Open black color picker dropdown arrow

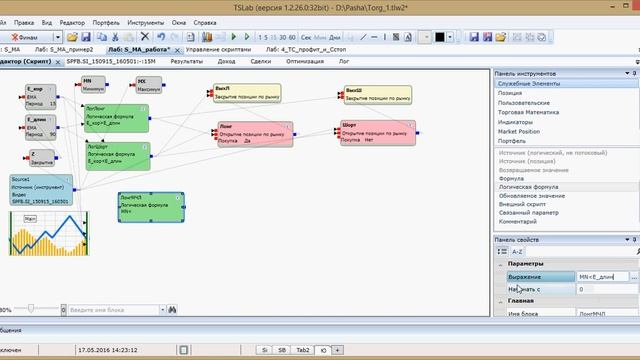(x=449, y=37)
